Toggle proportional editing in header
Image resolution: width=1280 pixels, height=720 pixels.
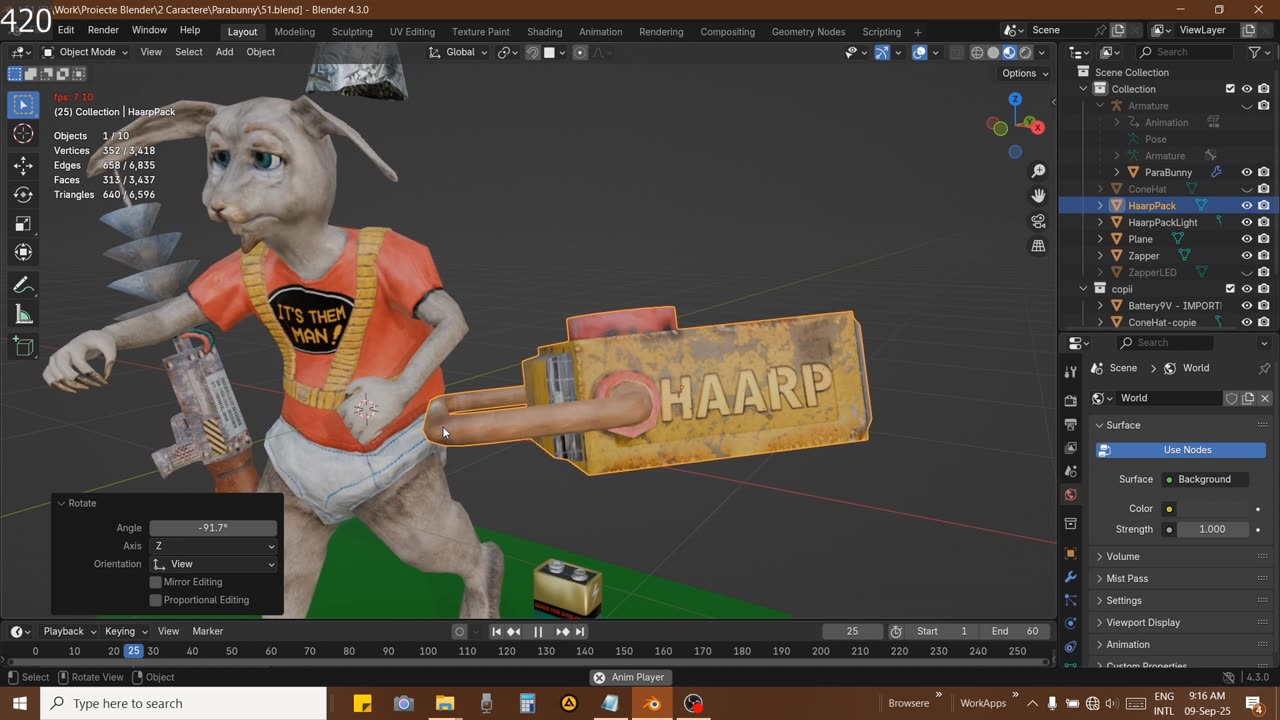[x=580, y=52]
